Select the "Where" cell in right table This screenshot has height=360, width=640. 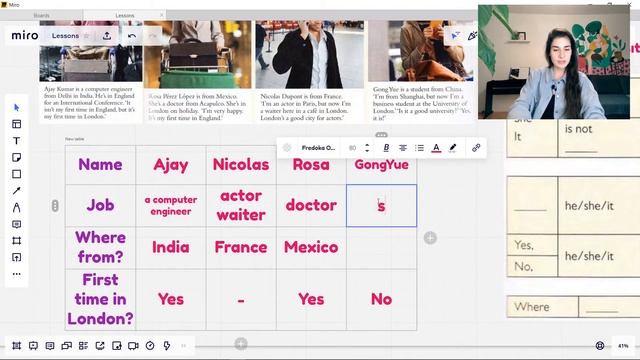pos(542,307)
